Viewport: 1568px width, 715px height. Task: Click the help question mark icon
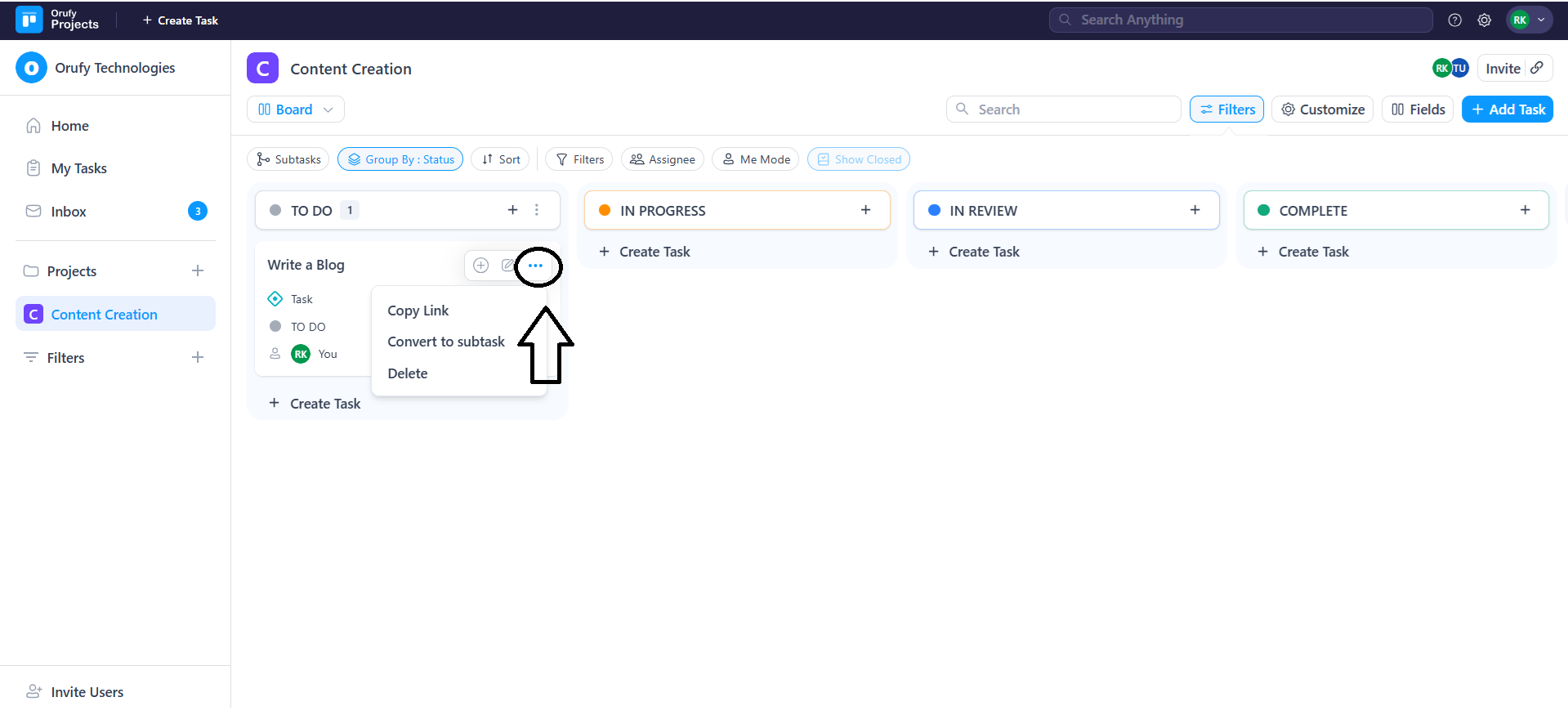click(1454, 20)
